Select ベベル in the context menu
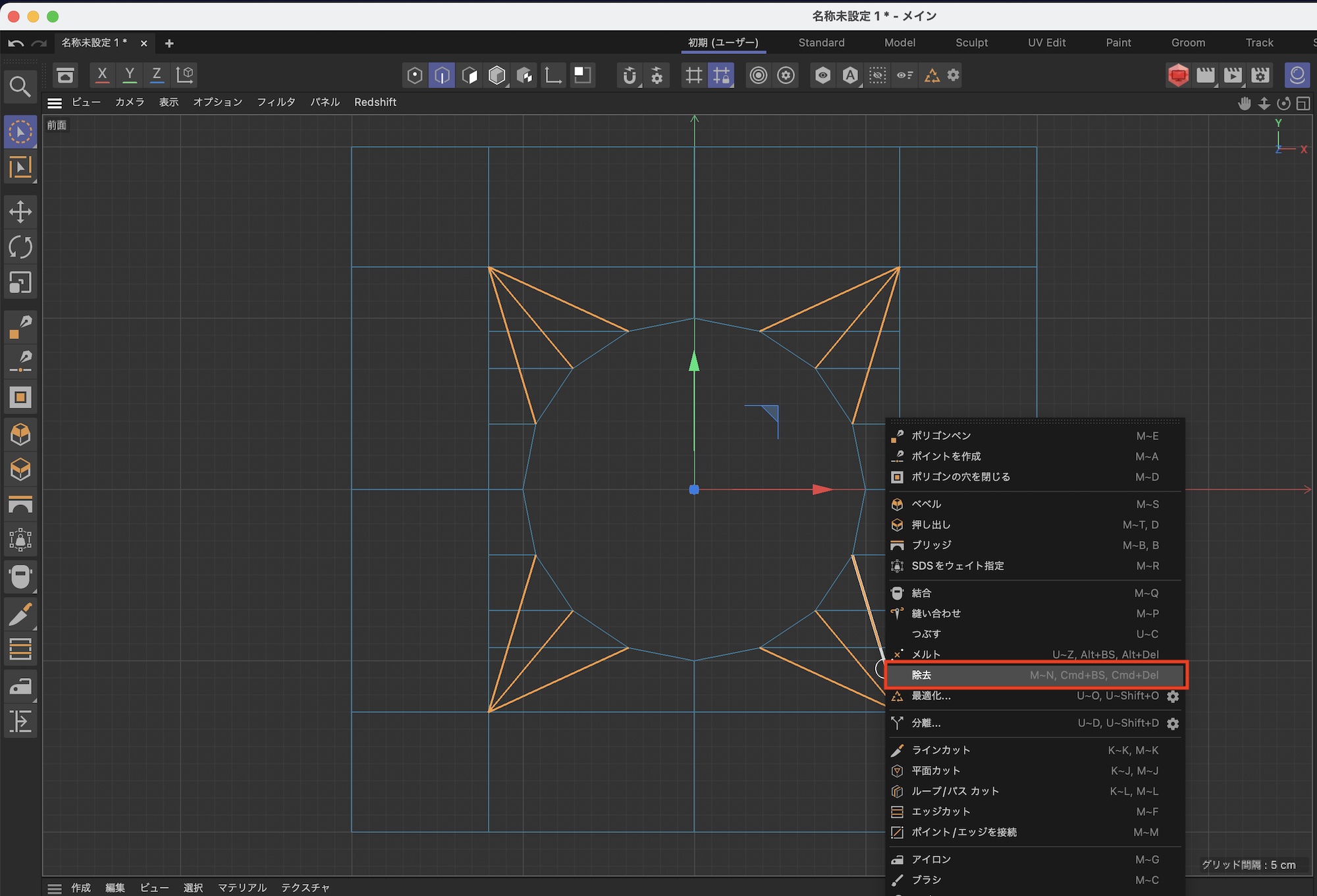The width and height of the screenshot is (1317, 896). [927, 504]
